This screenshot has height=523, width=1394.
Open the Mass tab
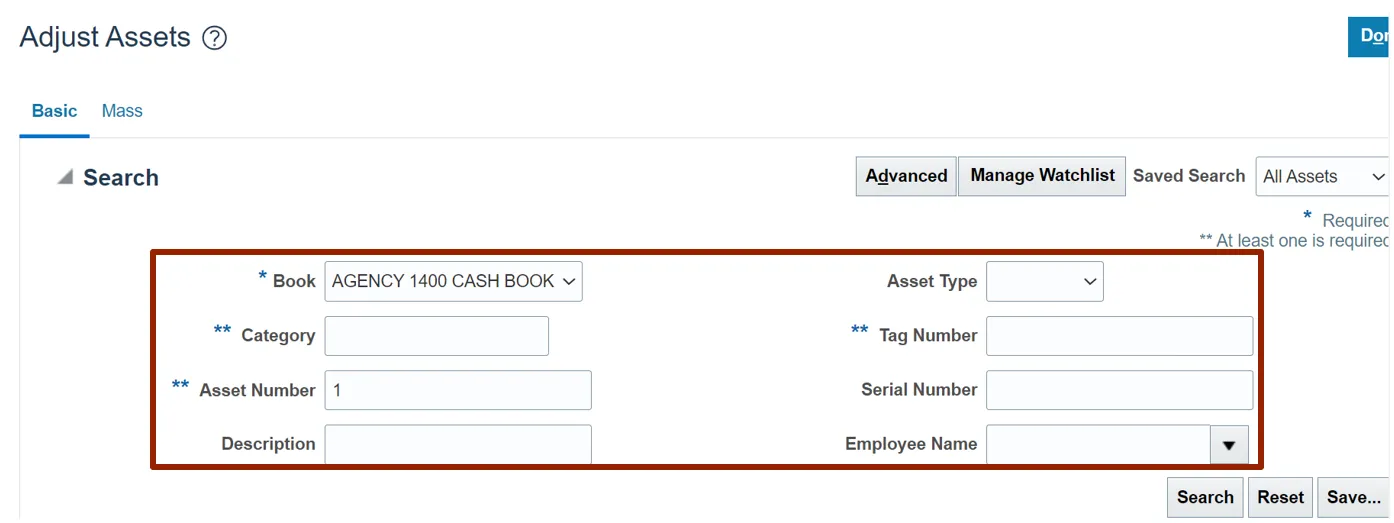pos(122,111)
